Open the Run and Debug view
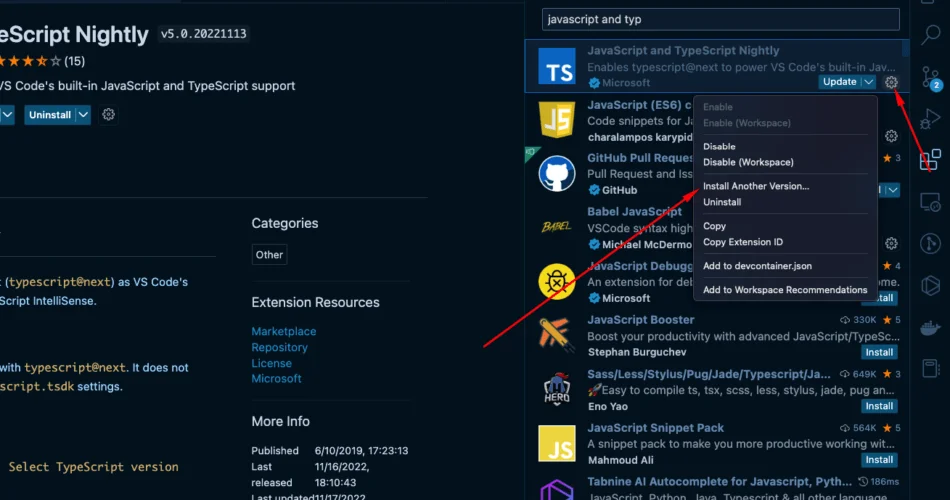This screenshot has height=500, width=950. point(930,119)
